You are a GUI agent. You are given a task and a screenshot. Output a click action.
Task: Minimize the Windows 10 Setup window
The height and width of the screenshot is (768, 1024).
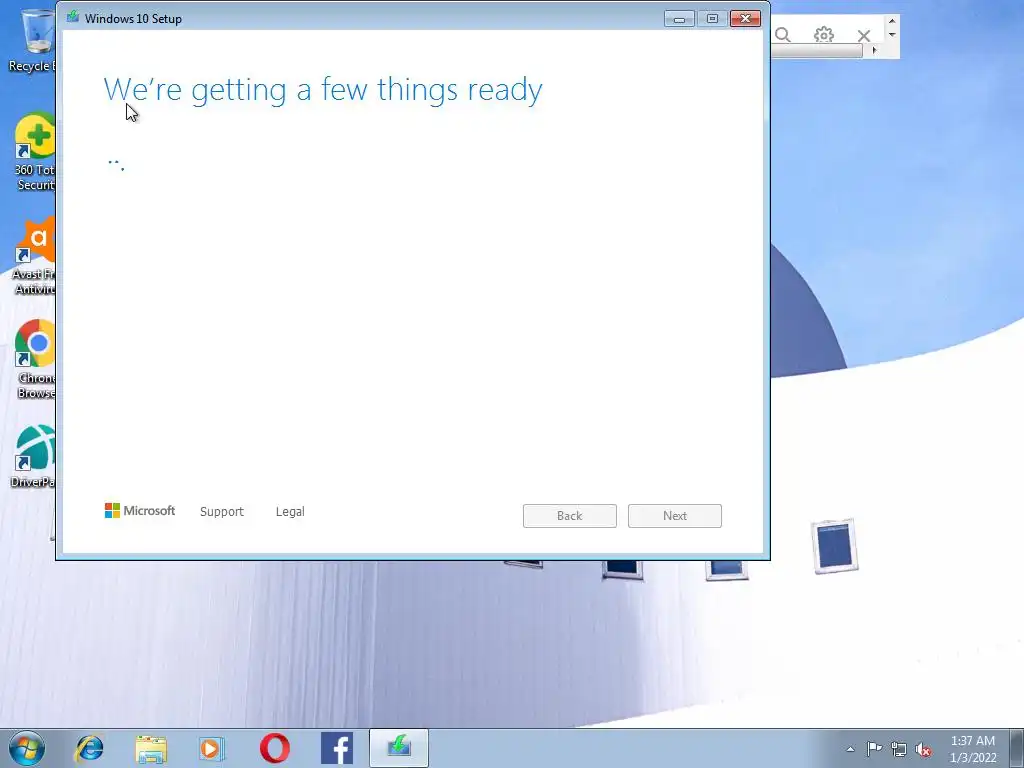679,19
